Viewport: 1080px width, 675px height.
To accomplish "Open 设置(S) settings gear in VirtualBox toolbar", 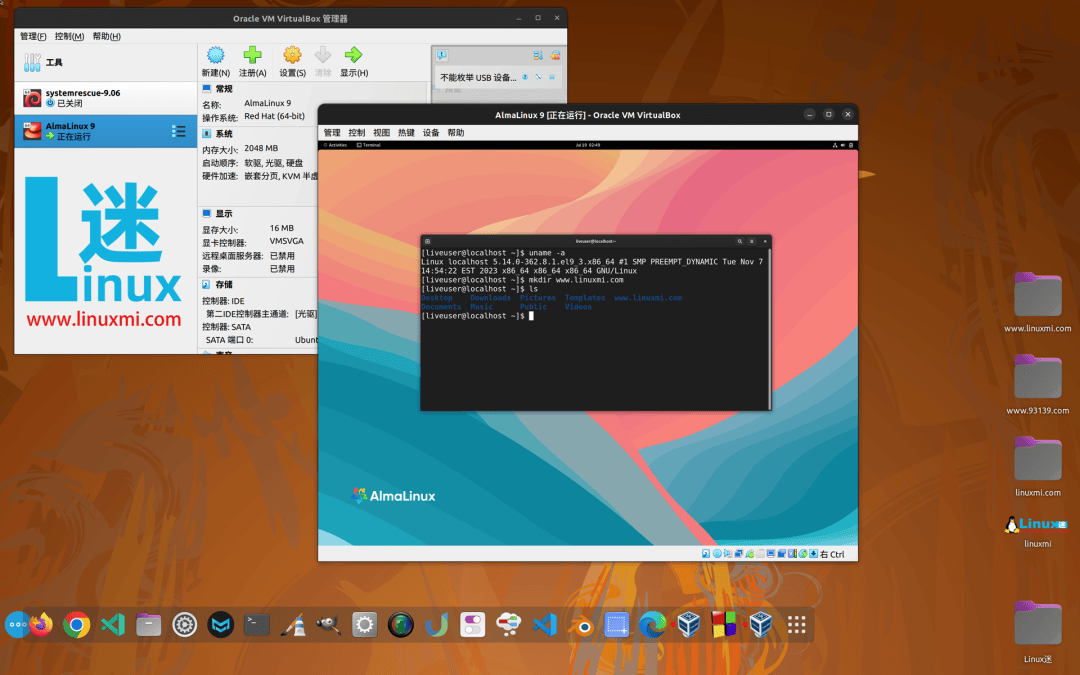I will 292,56.
